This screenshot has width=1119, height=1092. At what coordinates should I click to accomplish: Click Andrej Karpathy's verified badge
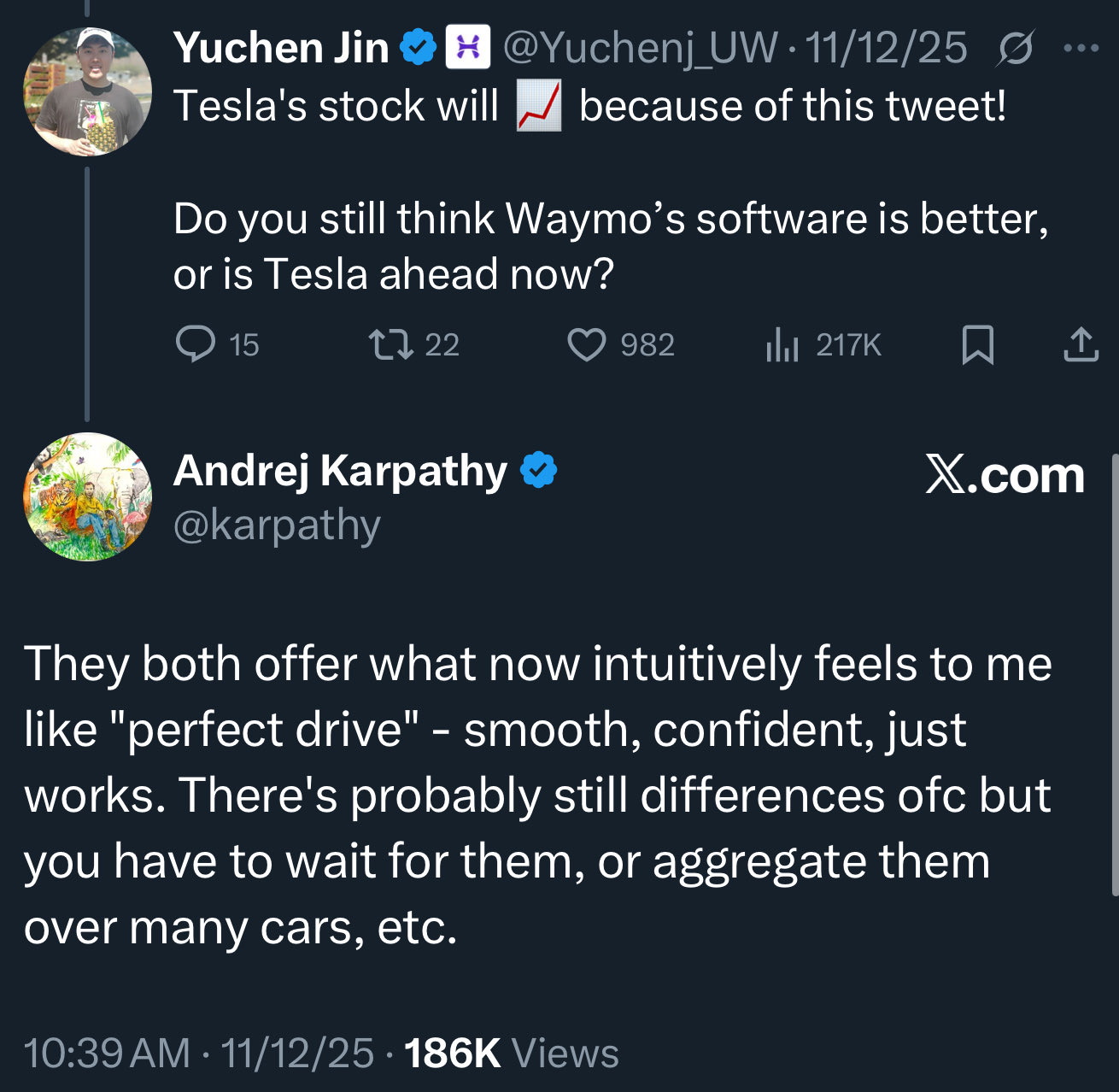tap(538, 471)
